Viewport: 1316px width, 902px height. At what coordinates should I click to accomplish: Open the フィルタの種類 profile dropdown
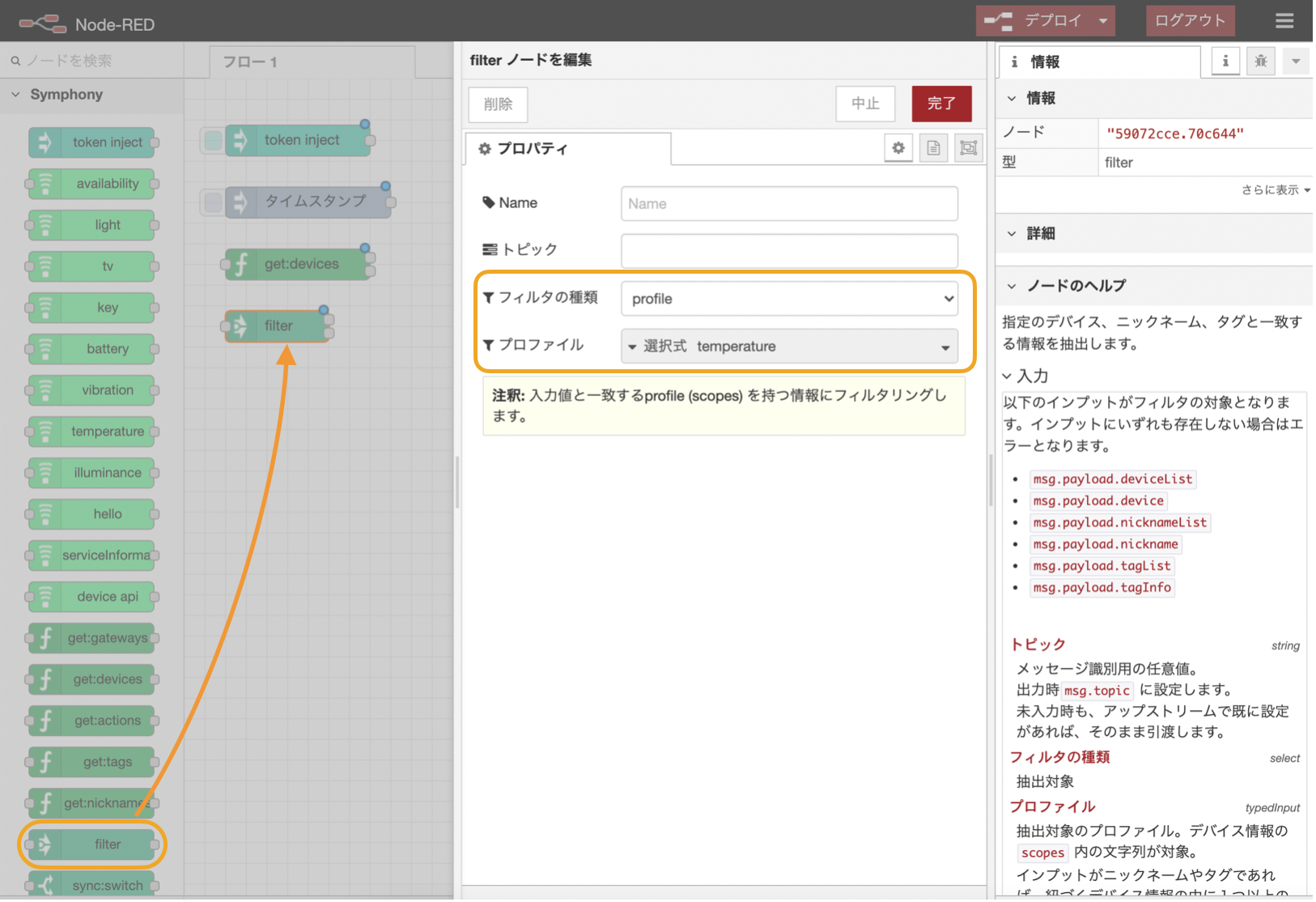tap(789, 299)
